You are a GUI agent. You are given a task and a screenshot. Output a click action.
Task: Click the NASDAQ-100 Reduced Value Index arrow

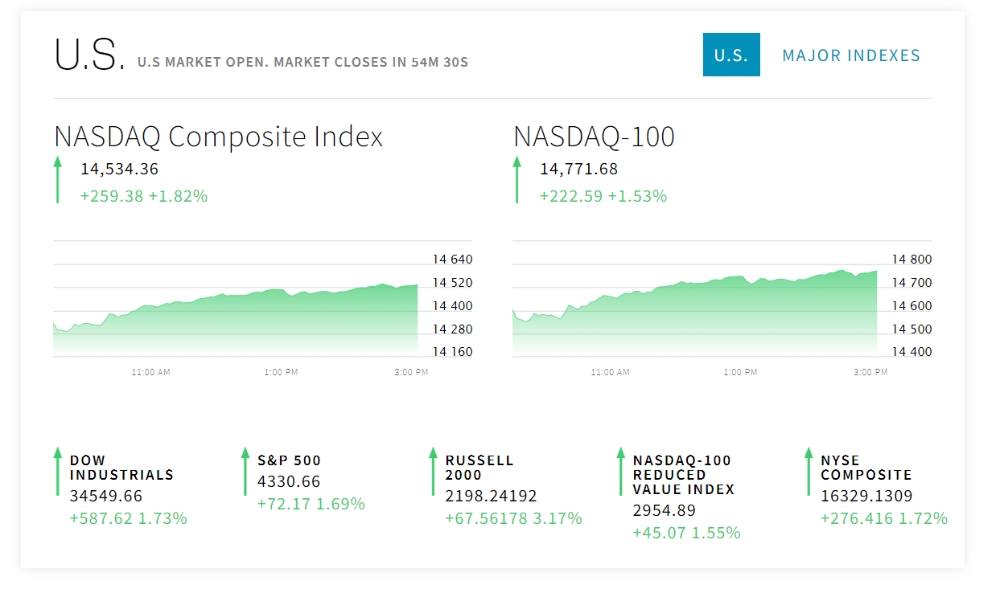pyautogui.click(x=621, y=472)
